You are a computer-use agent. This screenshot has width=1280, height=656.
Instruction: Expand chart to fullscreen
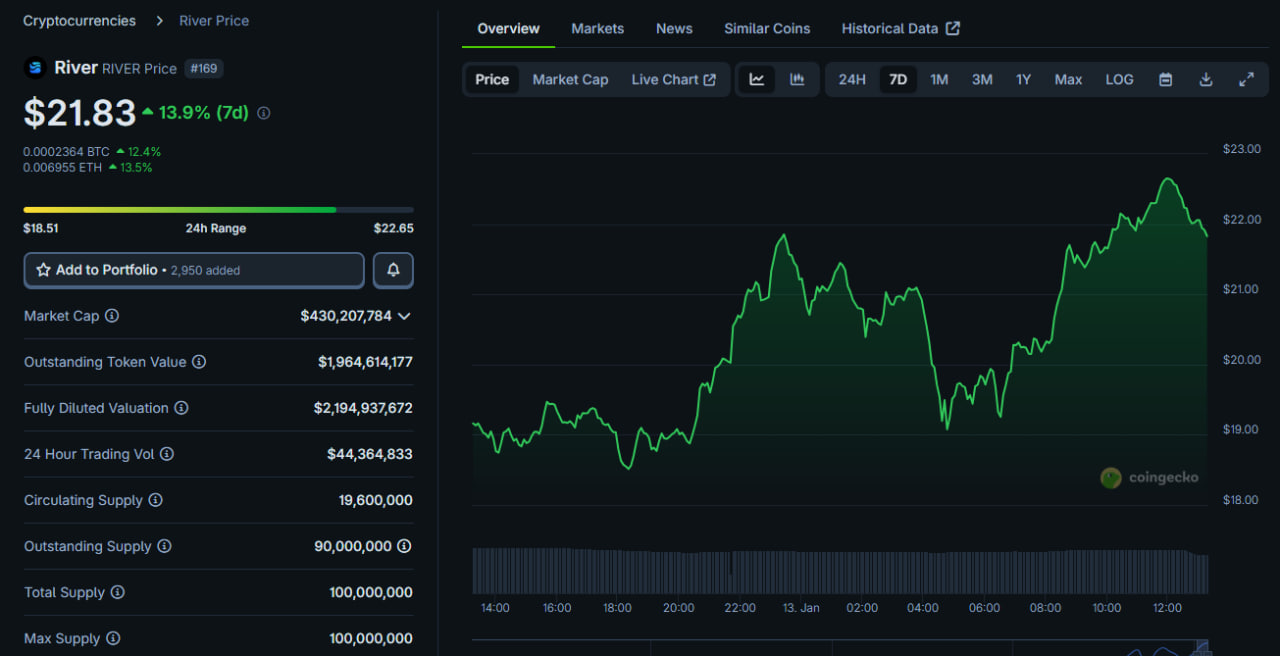(x=1246, y=80)
